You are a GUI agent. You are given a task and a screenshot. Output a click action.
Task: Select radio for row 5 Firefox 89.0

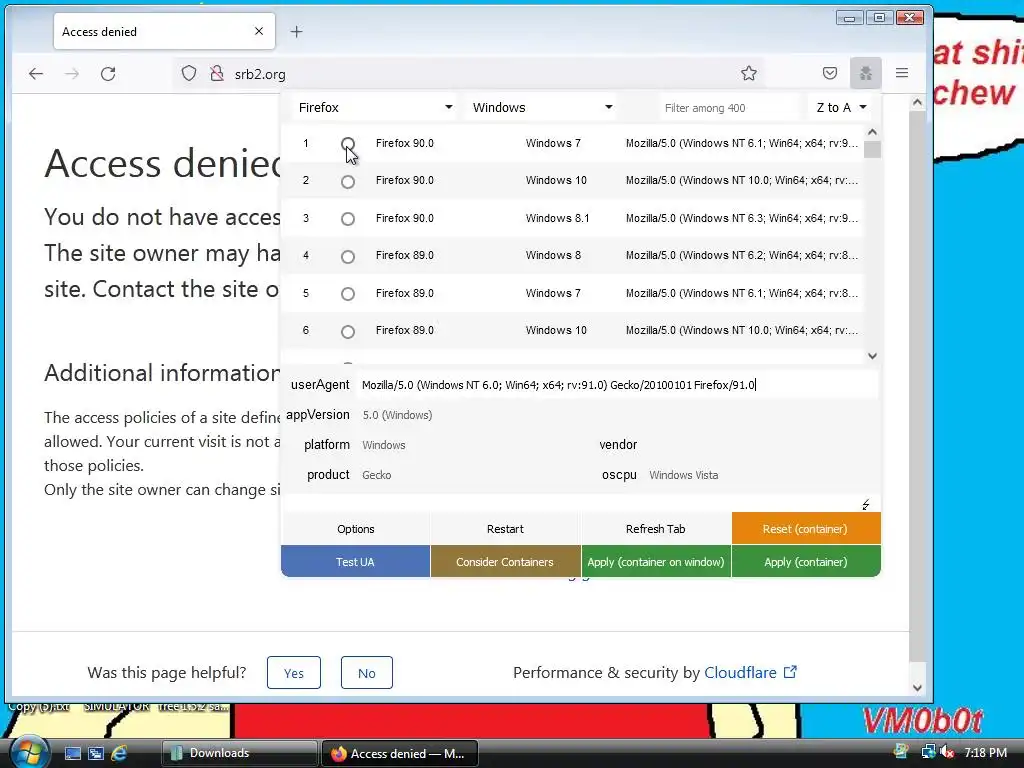pos(348,294)
